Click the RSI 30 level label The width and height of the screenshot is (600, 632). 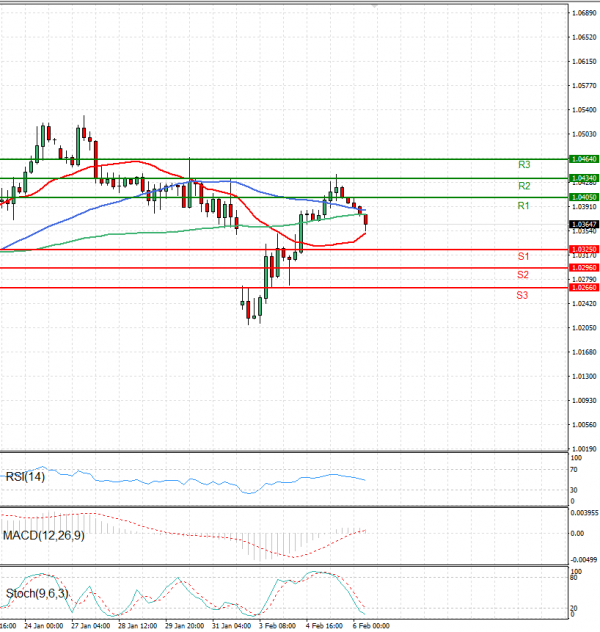pos(574,490)
